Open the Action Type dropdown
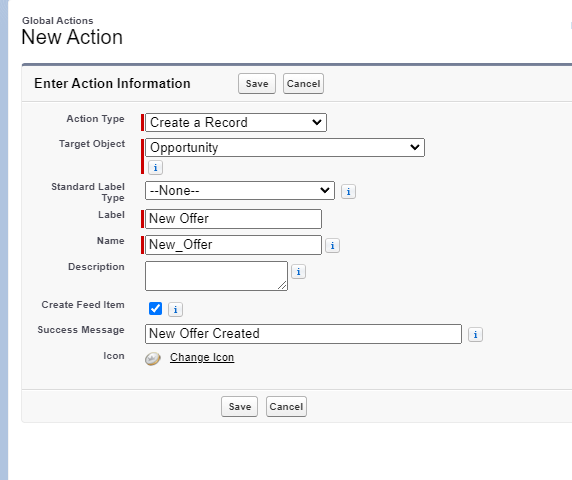Screen dimensions: 572x480 tap(236, 123)
